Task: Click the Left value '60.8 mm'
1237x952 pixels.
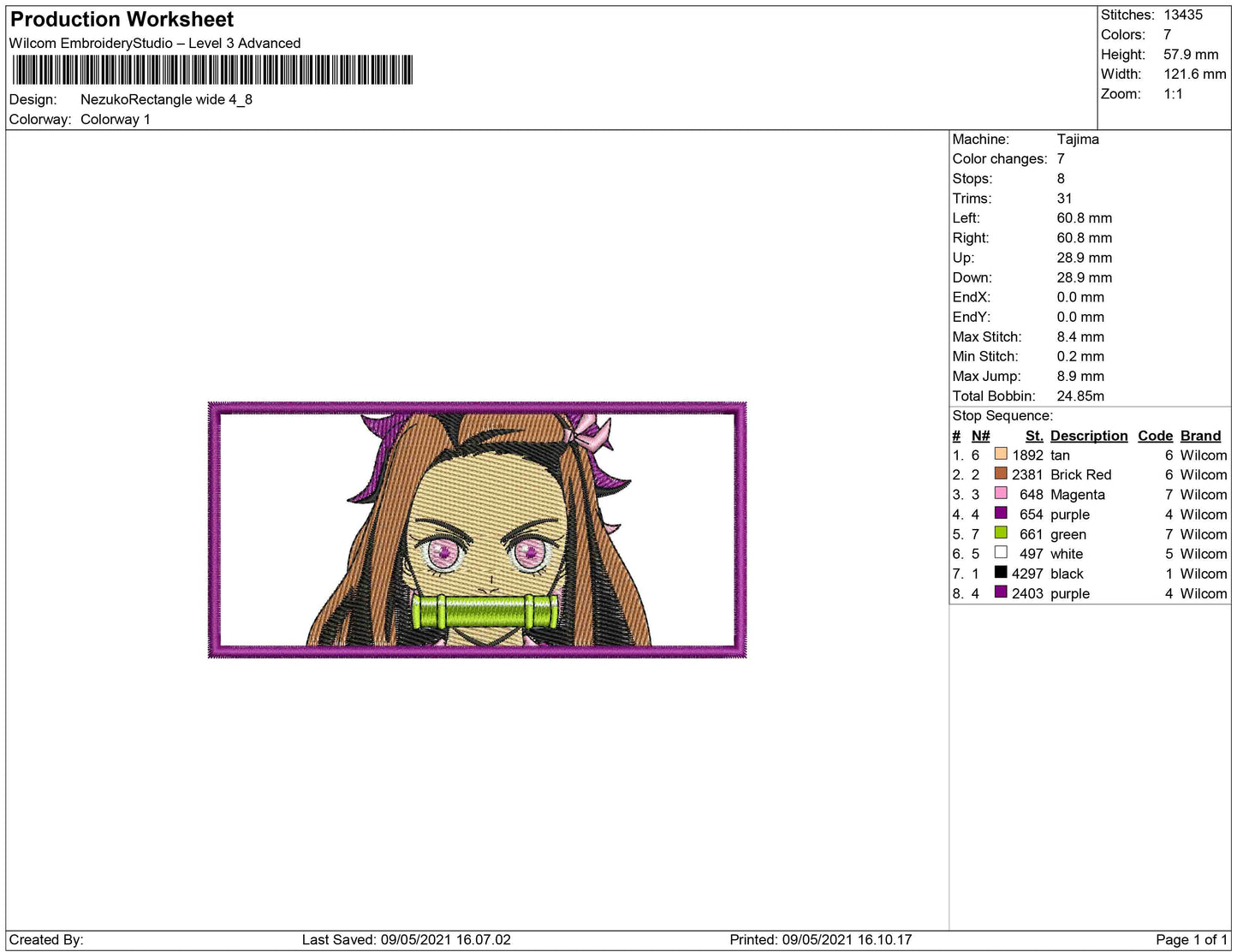Action: coord(1085,218)
